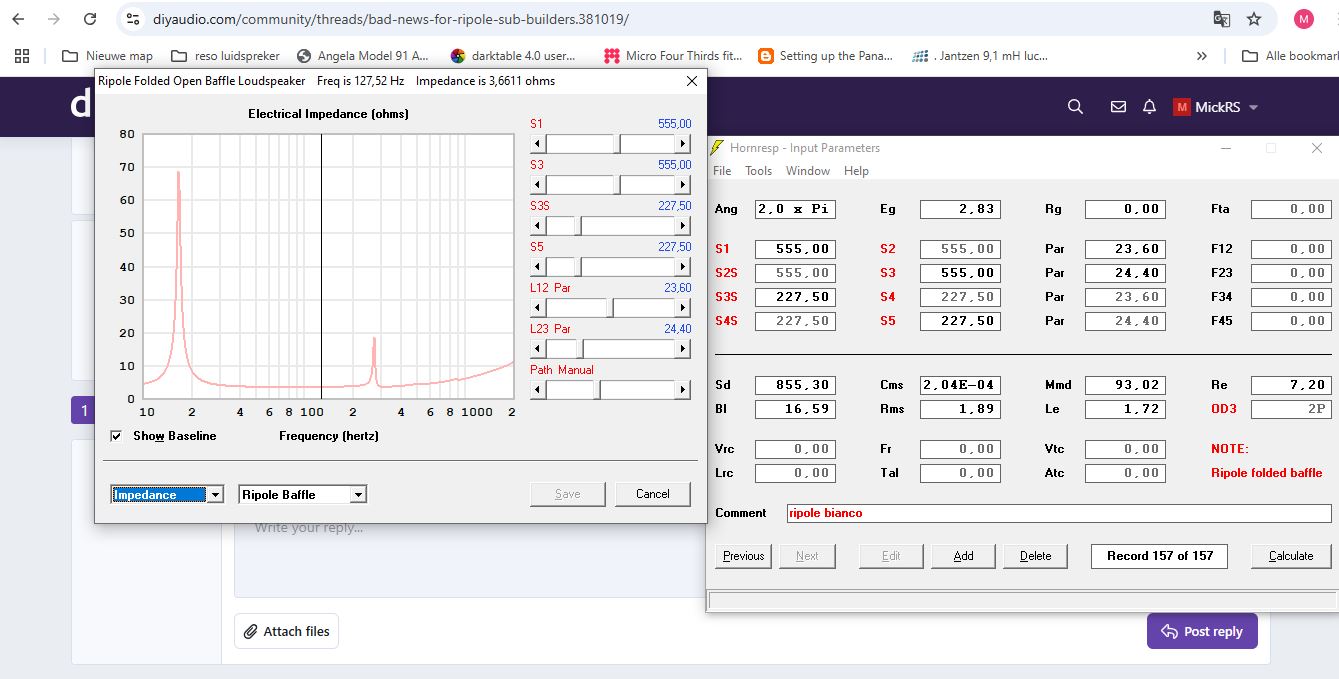Go back in browser history
Screen dimensions: 1339x679
point(19,19)
